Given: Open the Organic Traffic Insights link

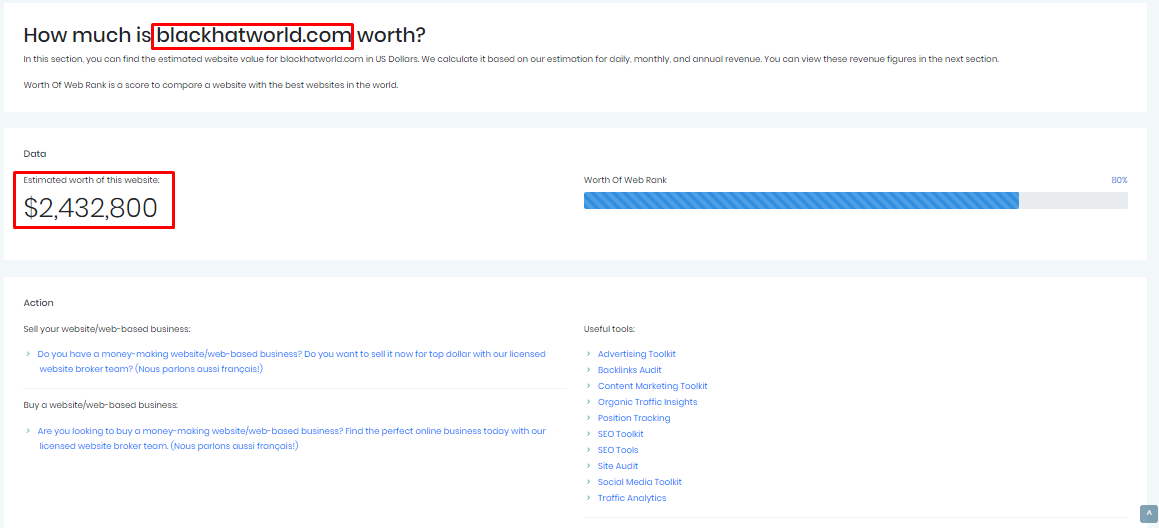Looking at the screenshot, I should [x=648, y=402].
